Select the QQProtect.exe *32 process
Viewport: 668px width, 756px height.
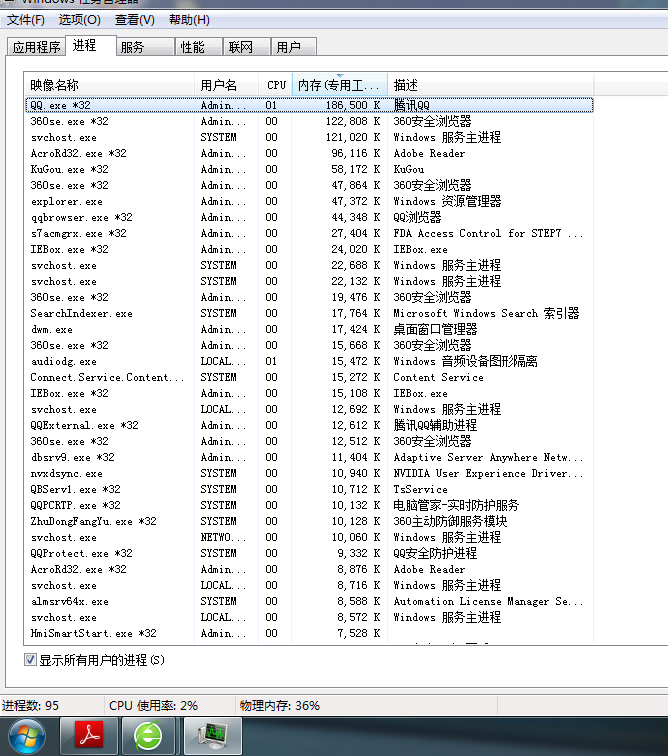[x=309, y=553]
